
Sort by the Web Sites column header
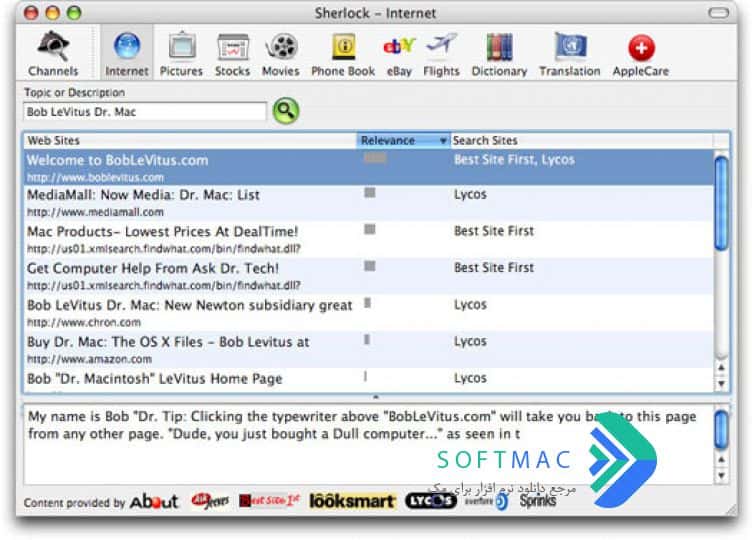pyautogui.click(x=190, y=141)
